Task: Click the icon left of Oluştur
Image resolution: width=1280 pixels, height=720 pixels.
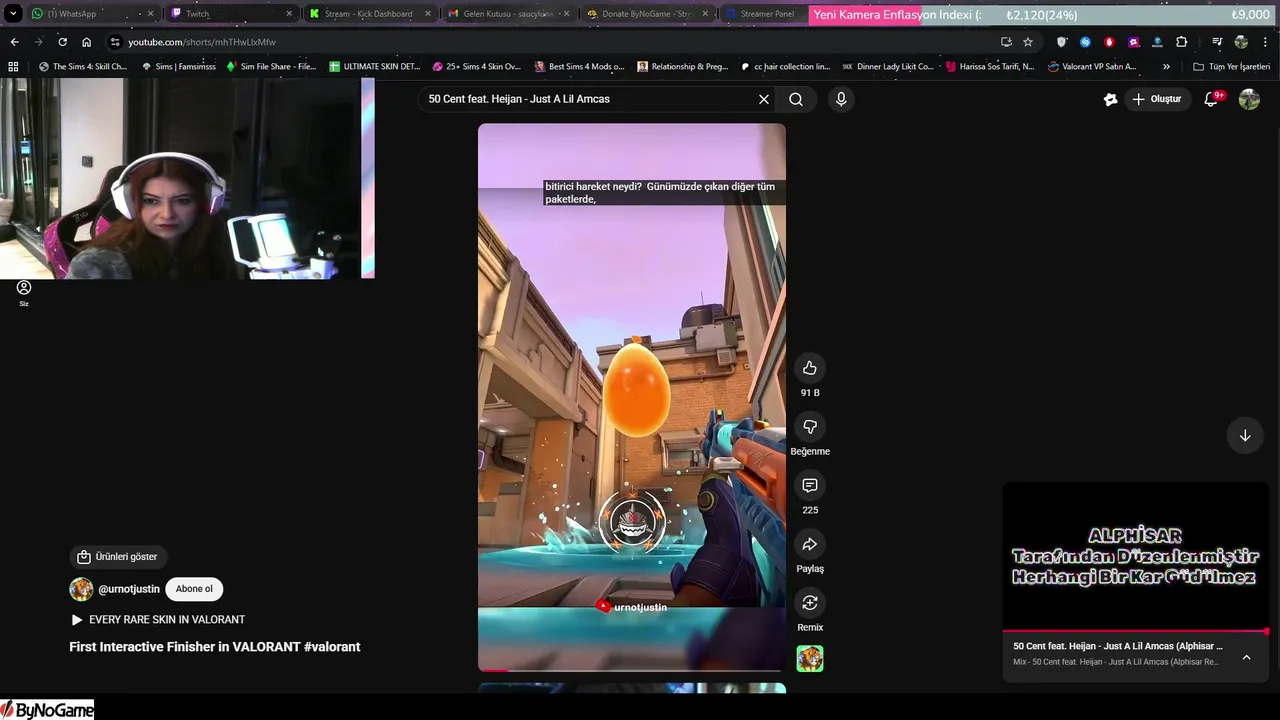Action: 1110,99
